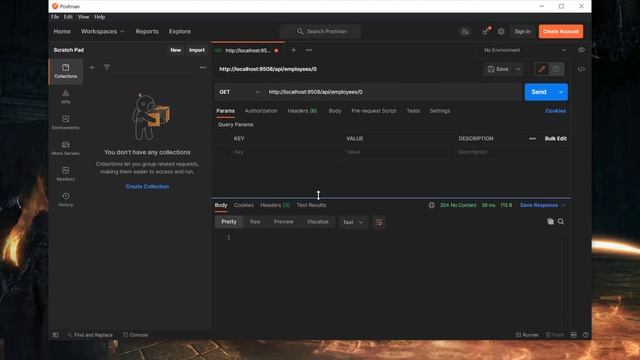Select the Visualize response view

click(318, 222)
